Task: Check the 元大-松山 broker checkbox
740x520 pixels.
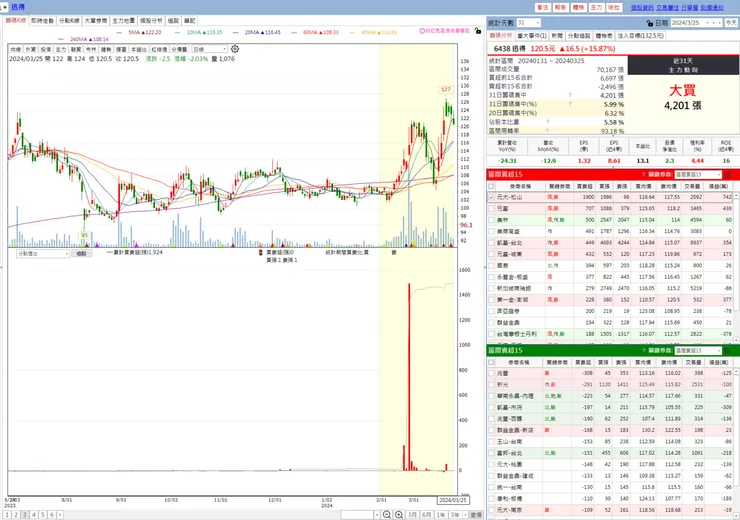Action: [x=491, y=197]
